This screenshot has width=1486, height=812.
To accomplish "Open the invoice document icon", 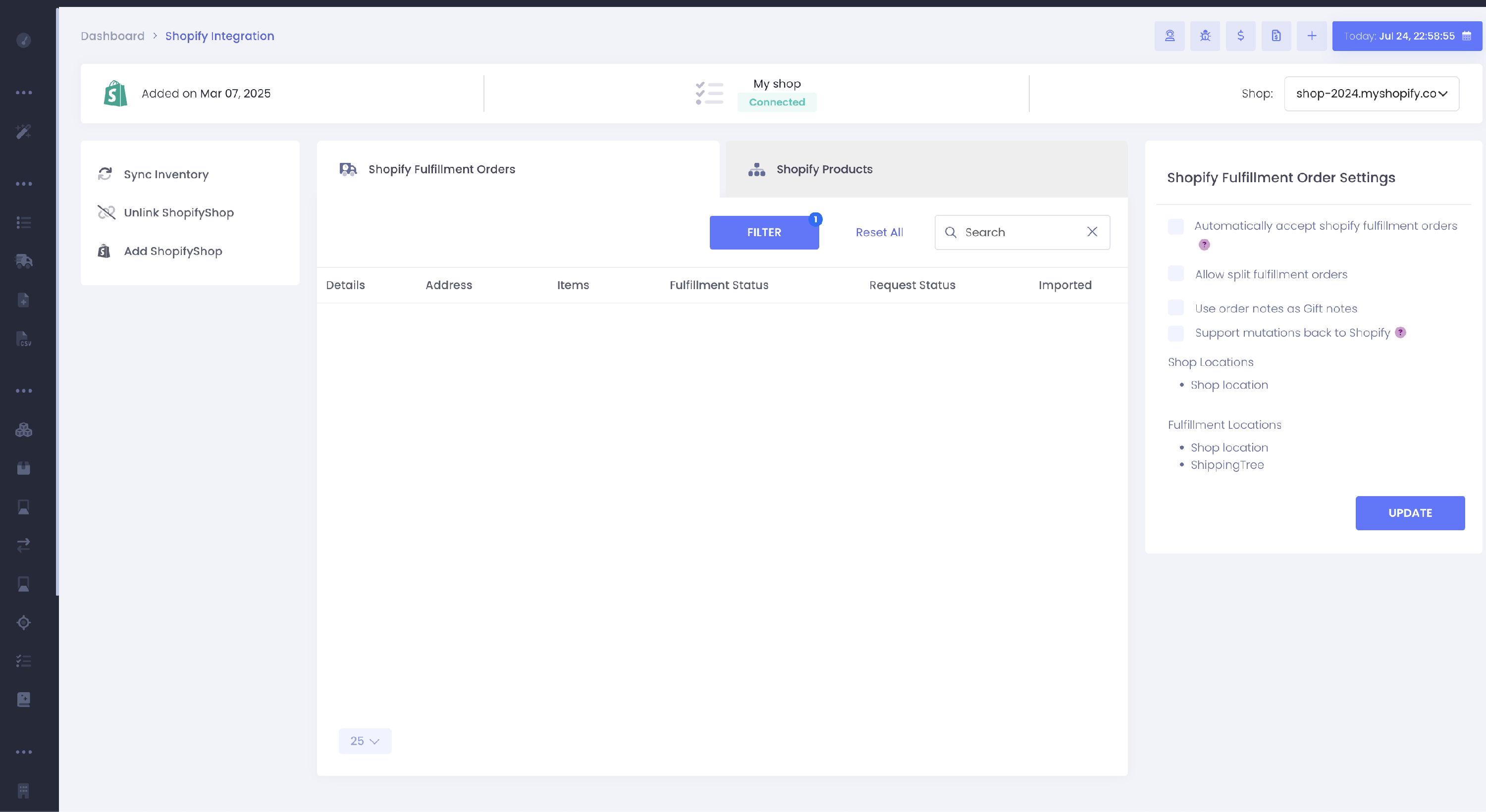I will 1276,36.
